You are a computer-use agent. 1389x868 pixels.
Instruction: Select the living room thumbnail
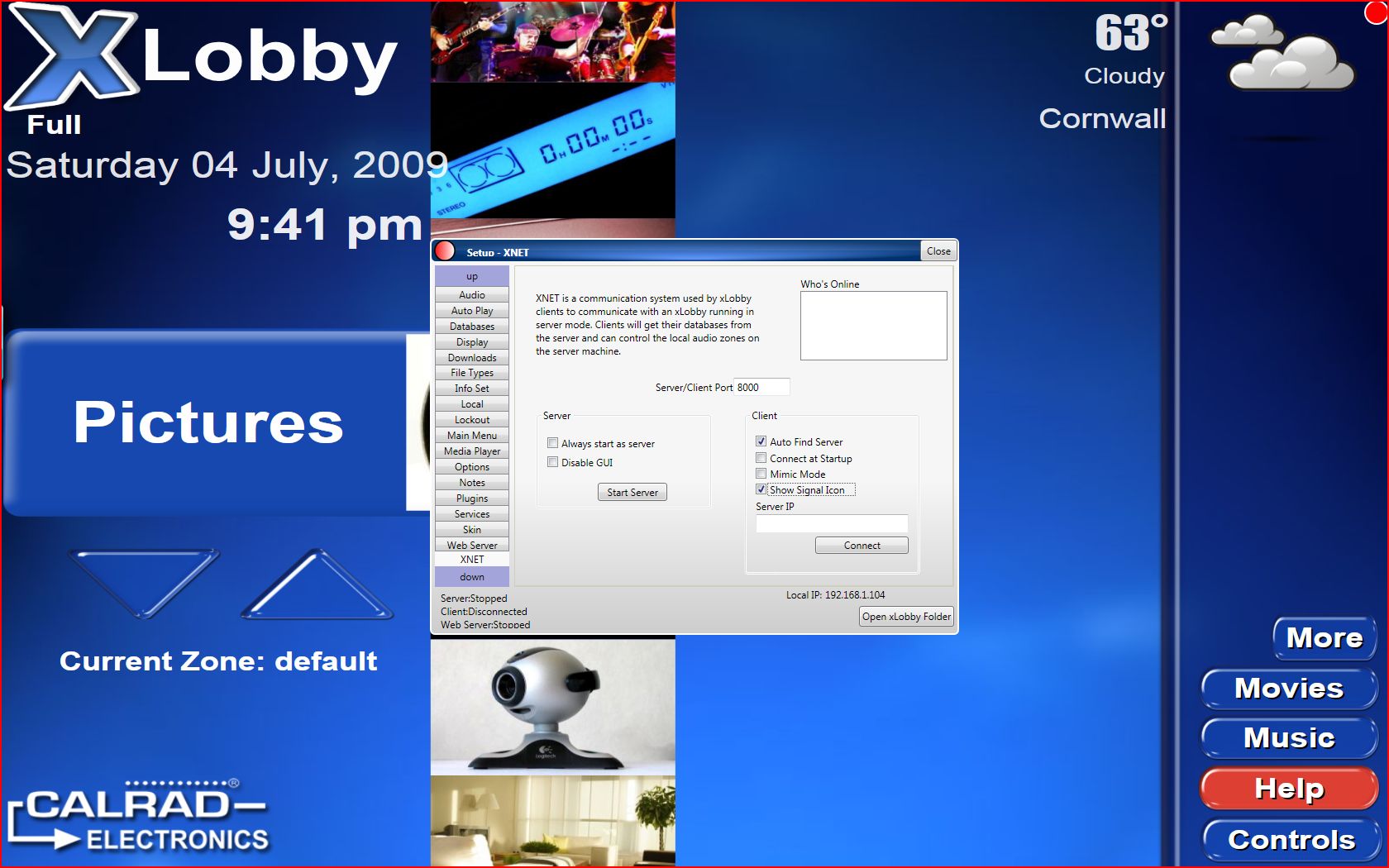(x=553, y=821)
